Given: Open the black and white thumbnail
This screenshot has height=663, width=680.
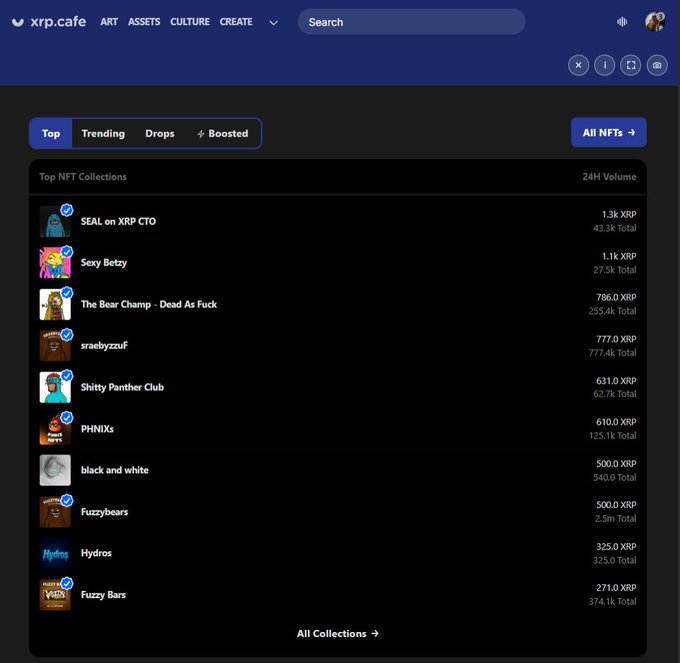Looking at the screenshot, I should pyautogui.click(x=55, y=470).
